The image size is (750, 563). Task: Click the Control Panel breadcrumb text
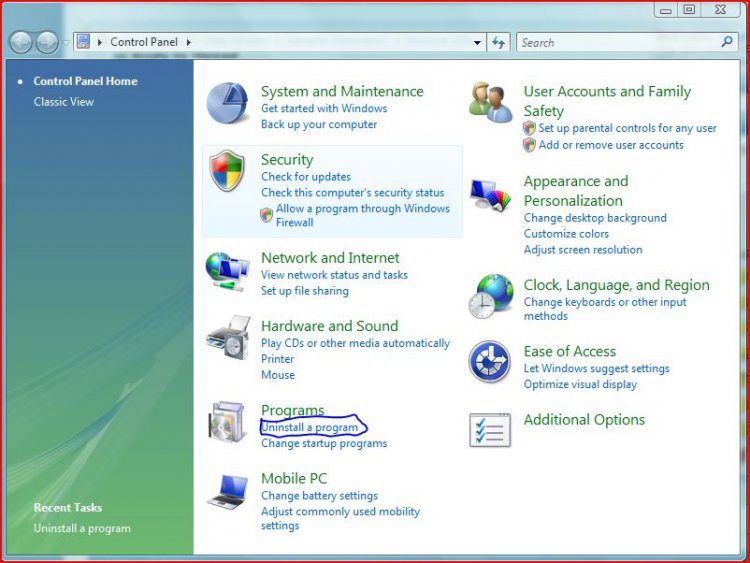pyautogui.click(x=144, y=42)
